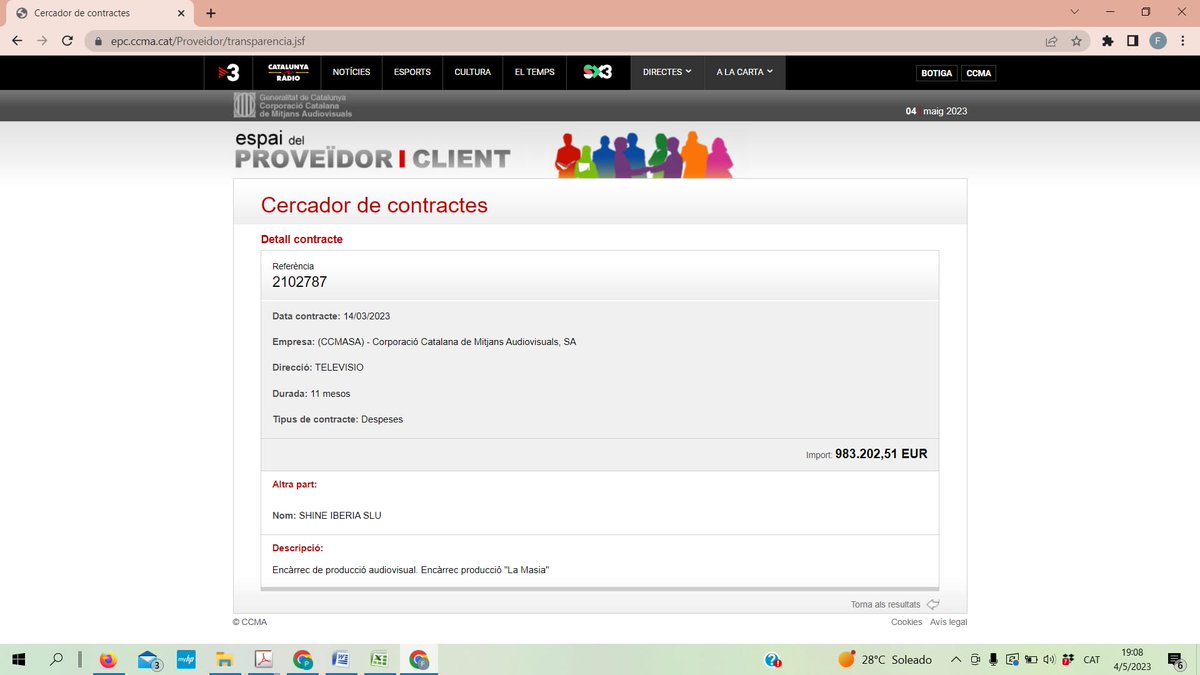This screenshot has width=1200, height=675.
Task: Select the contract reference 2102787
Action: click(x=300, y=282)
